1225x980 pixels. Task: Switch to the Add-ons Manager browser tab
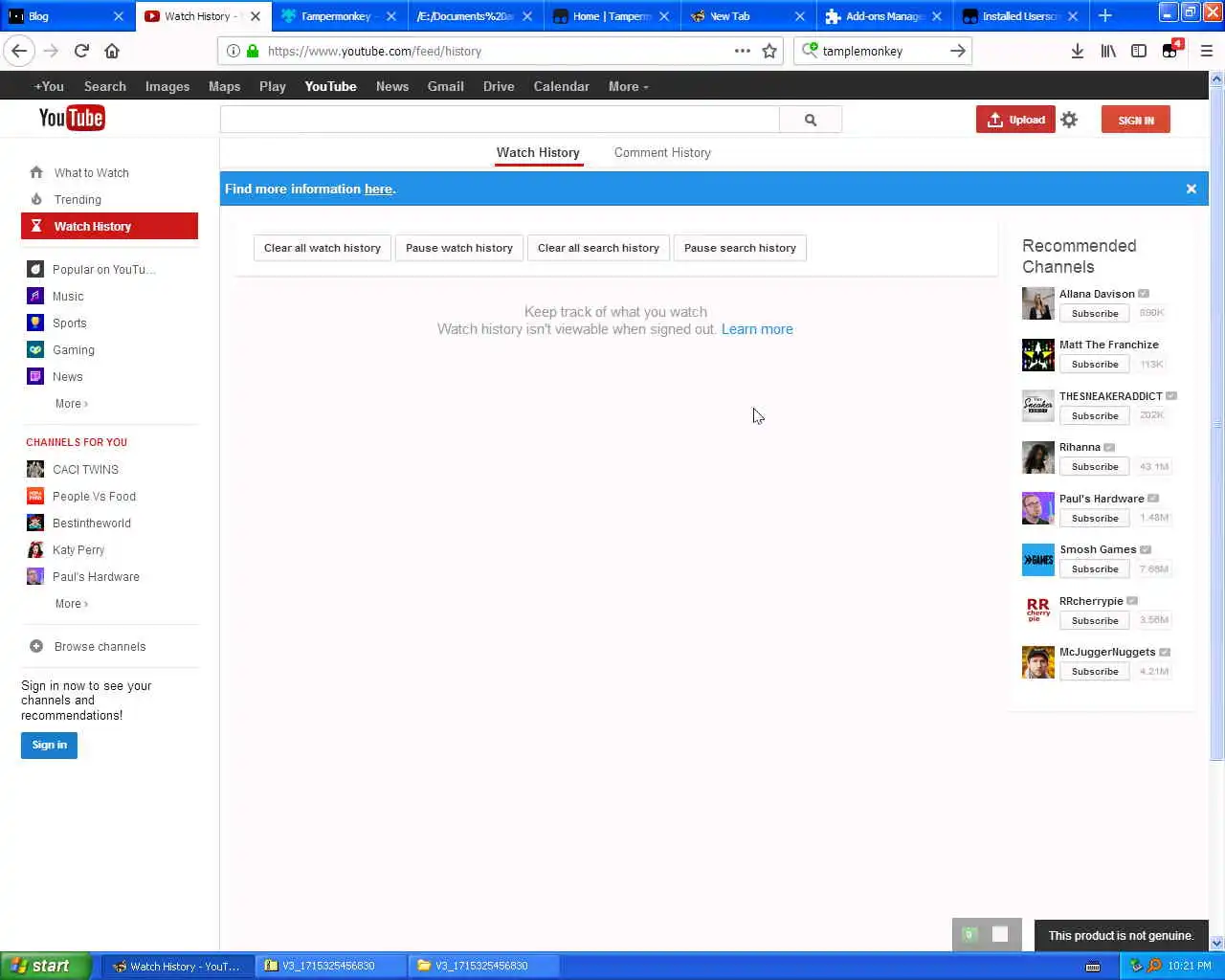click(883, 16)
